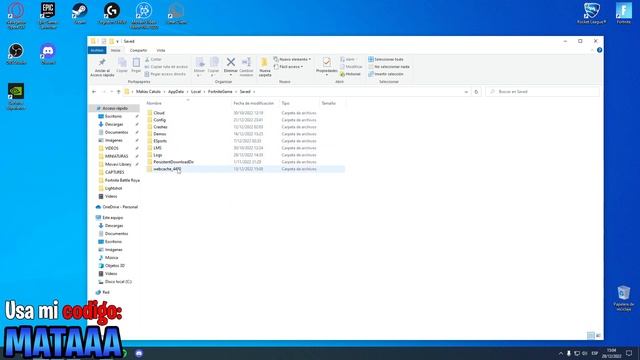Sort by the Nombre column header
Image resolution: width=640 pixels, height=360 pixels.
click(154, 103)
